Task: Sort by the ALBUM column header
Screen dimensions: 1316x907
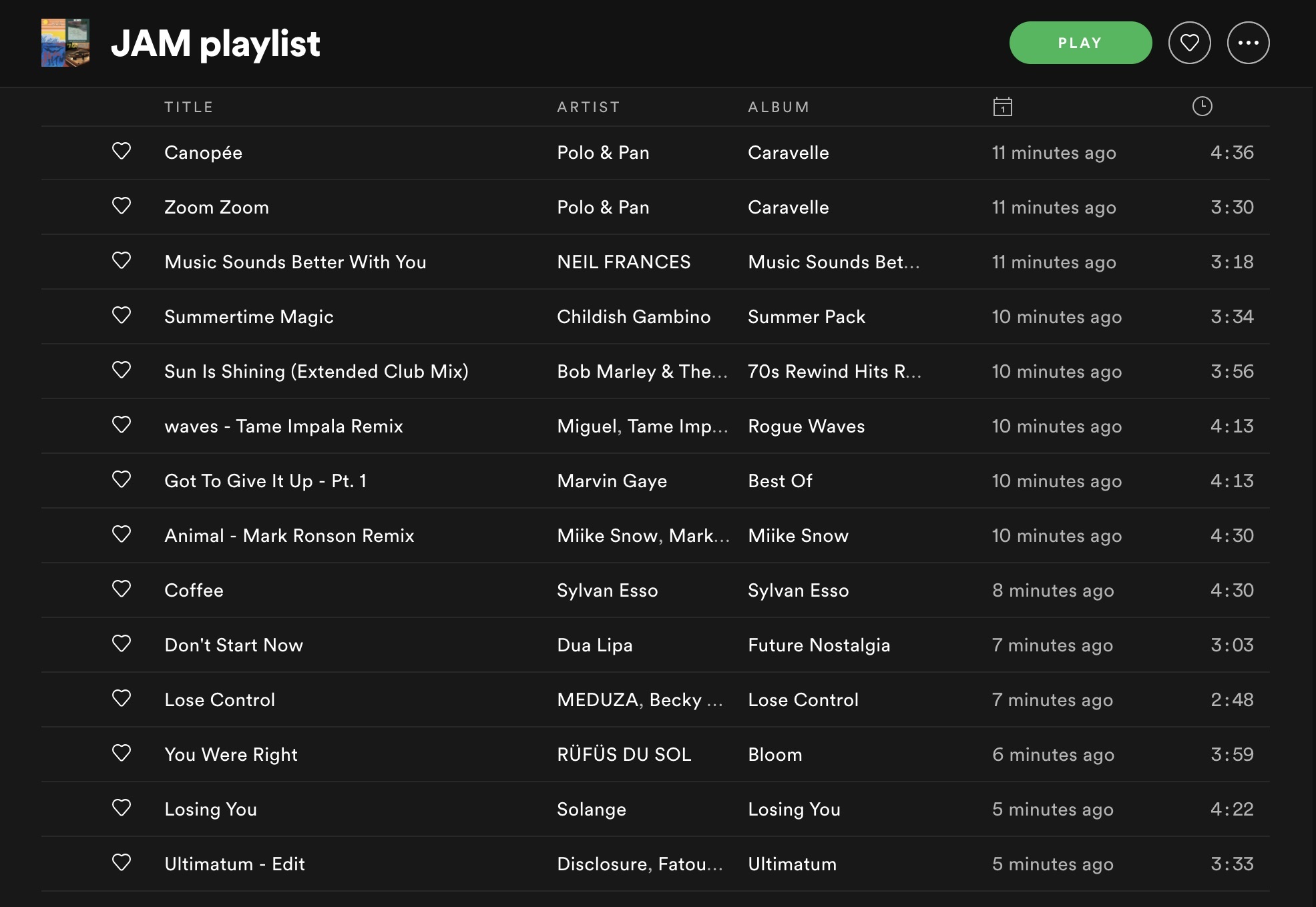Action: [x=779, y=107]
